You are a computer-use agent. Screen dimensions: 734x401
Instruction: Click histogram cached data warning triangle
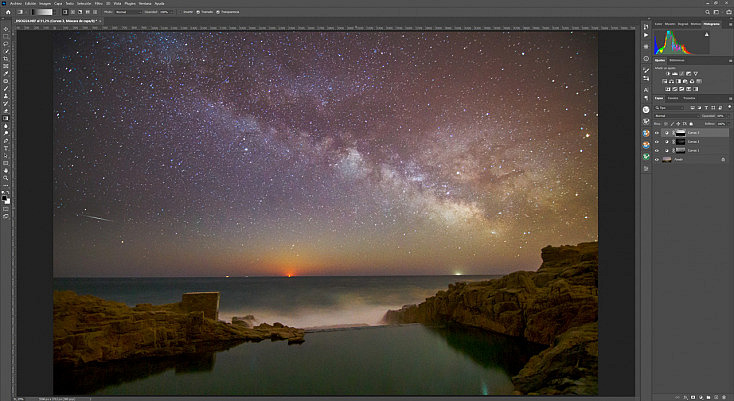coord(706,35)
